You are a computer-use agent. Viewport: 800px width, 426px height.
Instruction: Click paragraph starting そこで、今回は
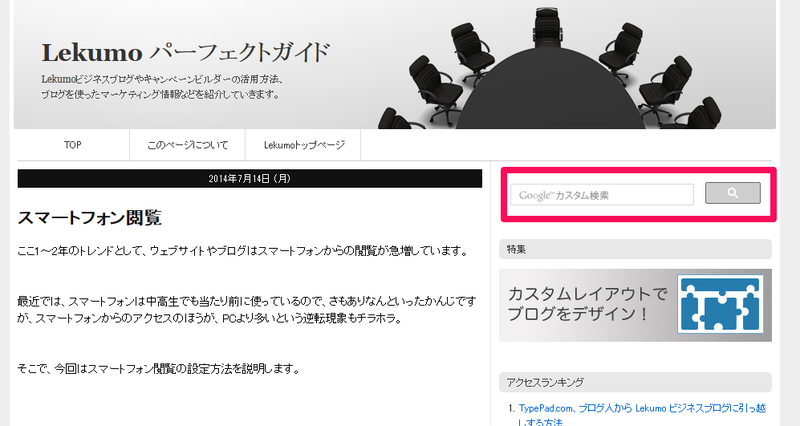(158, 368)
